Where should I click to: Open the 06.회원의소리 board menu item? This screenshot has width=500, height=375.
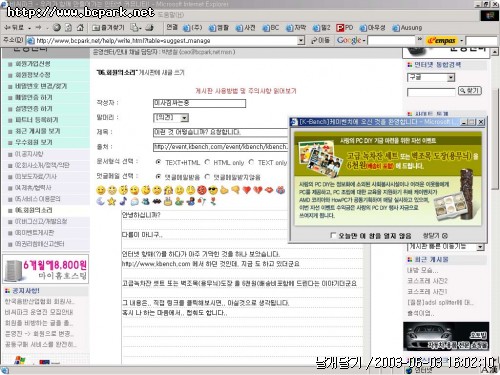33,210
